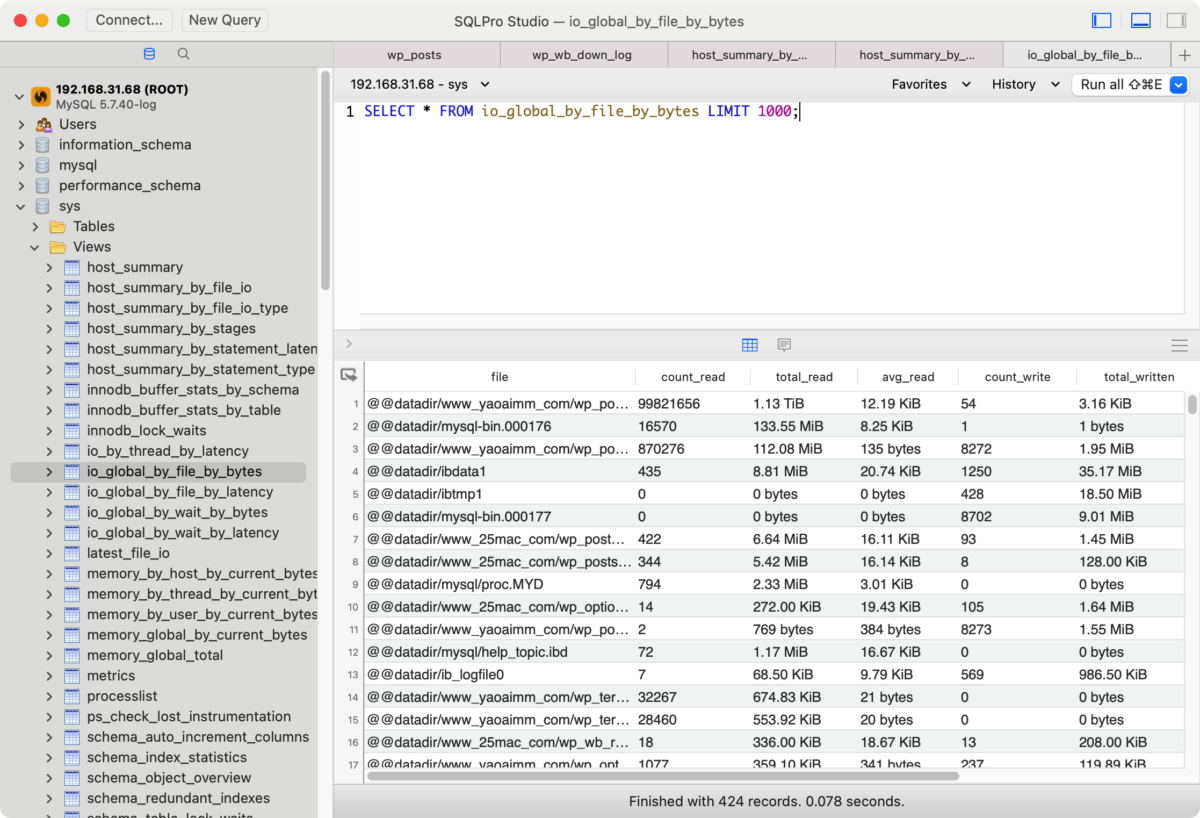1200x818 pixels.
Task: Click the Tables folder icon
Action: click(x=57, y=226)
